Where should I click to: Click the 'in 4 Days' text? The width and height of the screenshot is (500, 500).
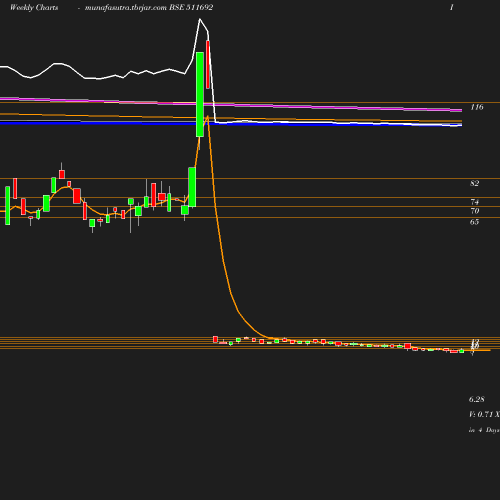(x=484, y=430)
